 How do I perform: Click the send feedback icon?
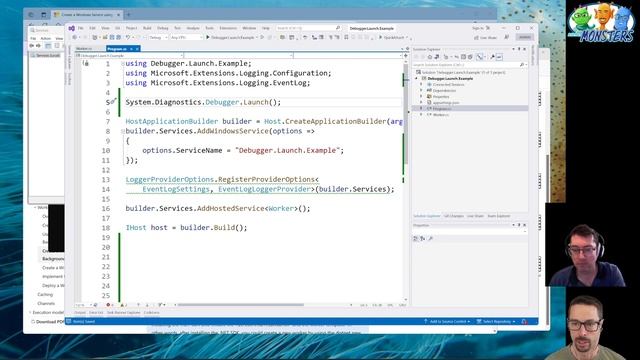coord(507,38)
